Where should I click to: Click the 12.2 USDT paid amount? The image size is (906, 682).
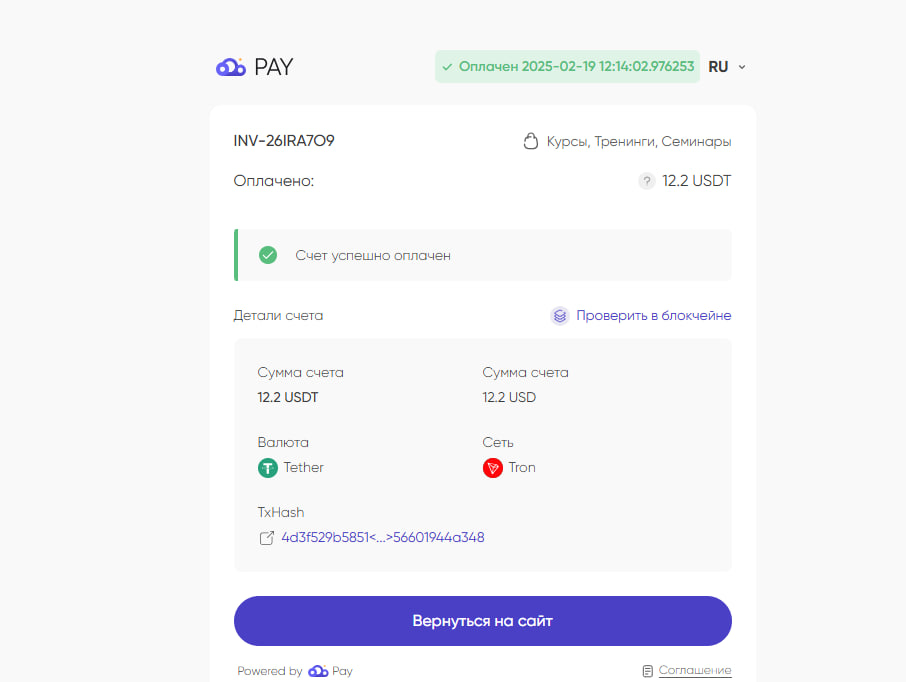point(696,181)
